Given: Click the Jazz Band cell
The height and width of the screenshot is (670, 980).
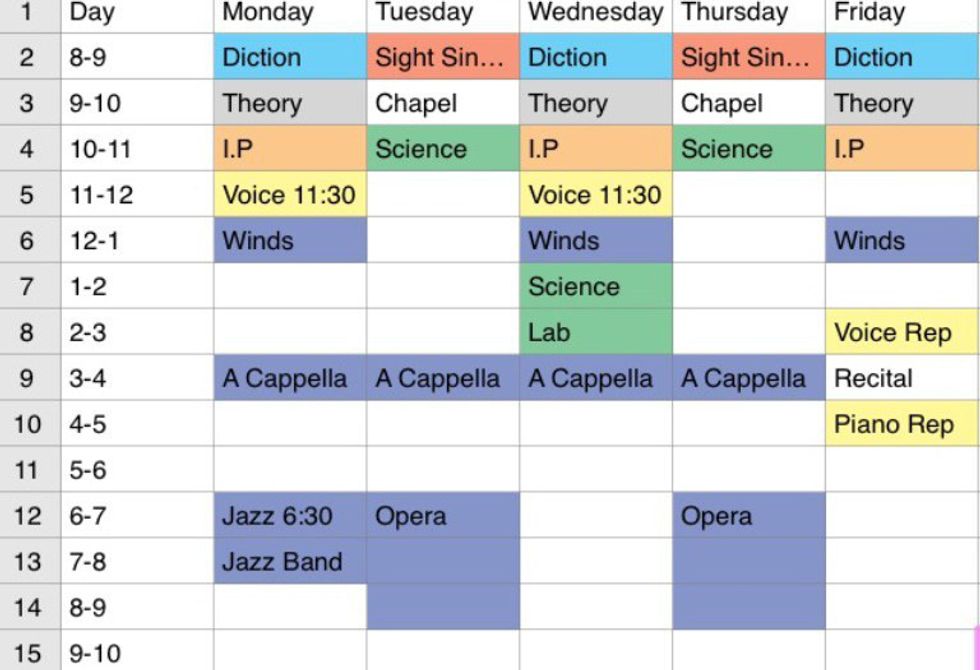Looking at the screenshot, I should coord(290,562).
